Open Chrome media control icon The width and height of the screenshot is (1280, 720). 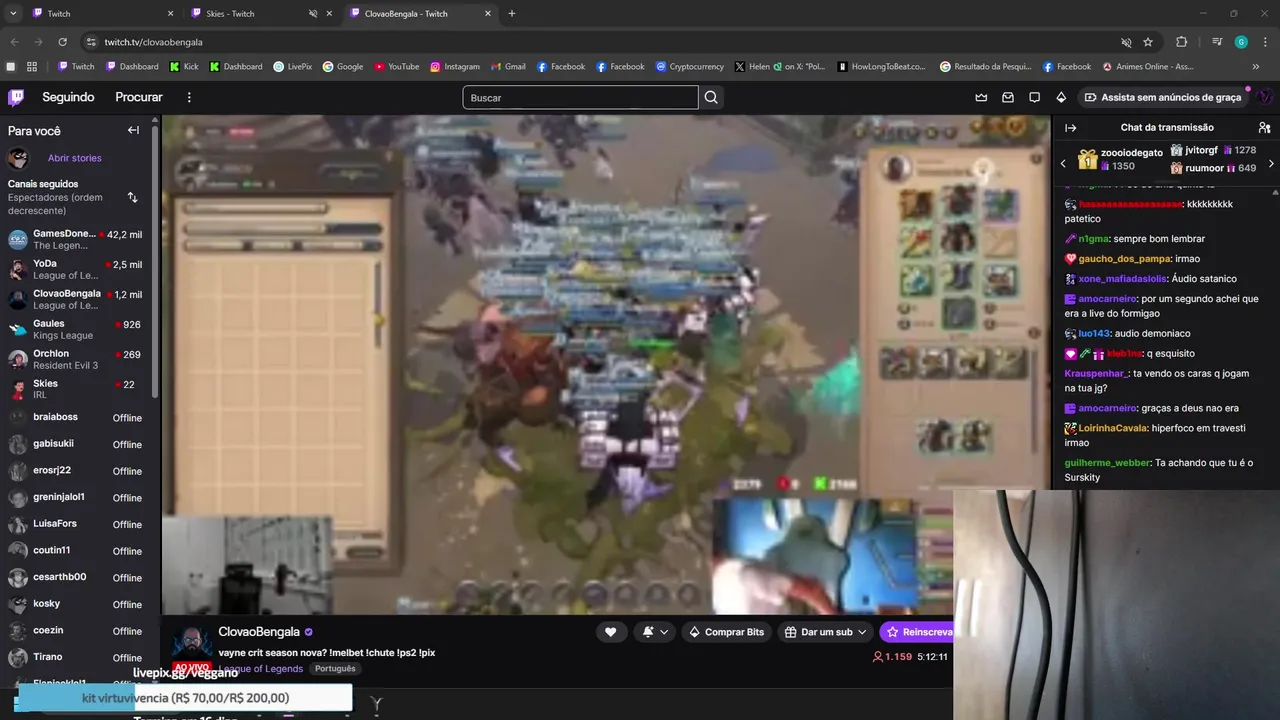(1217, 42)
